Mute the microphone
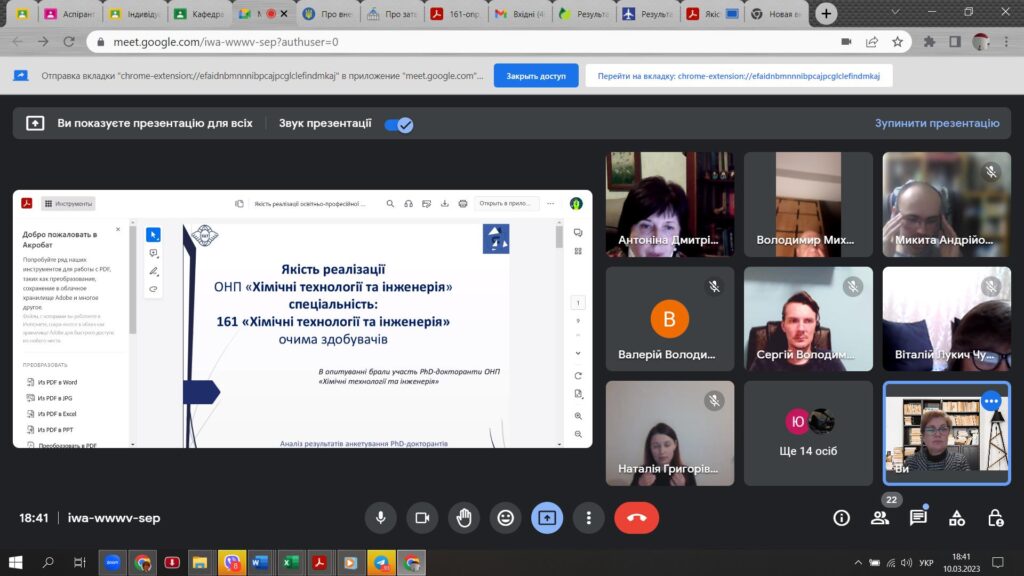 (x=380, y=517)
